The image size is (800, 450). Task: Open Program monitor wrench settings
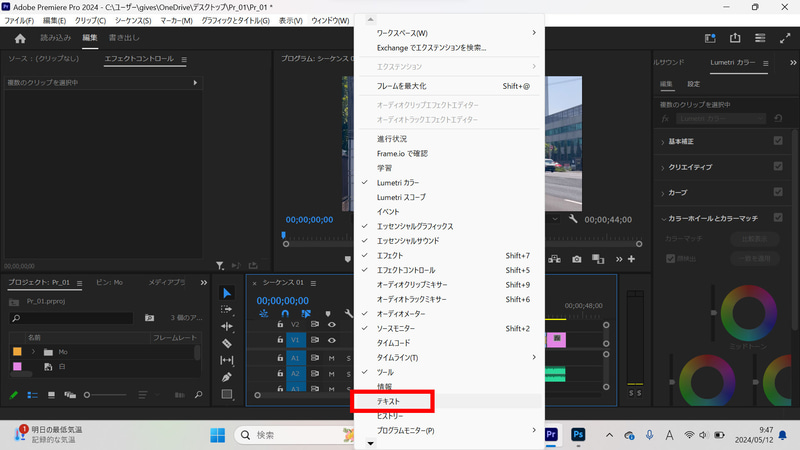coord(573,219)
